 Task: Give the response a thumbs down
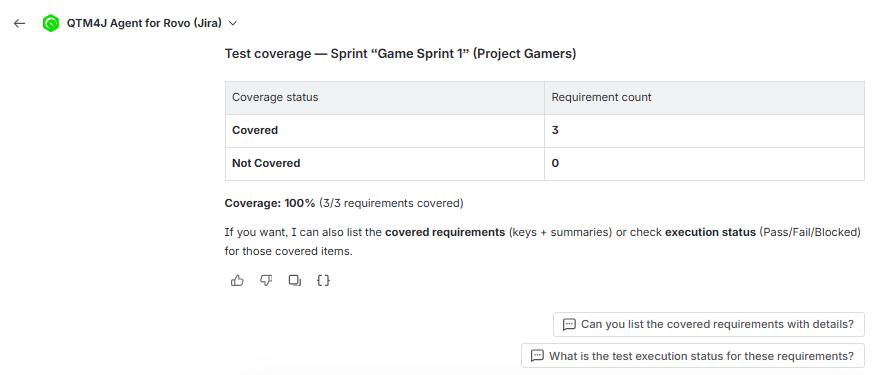click(266, 280)
